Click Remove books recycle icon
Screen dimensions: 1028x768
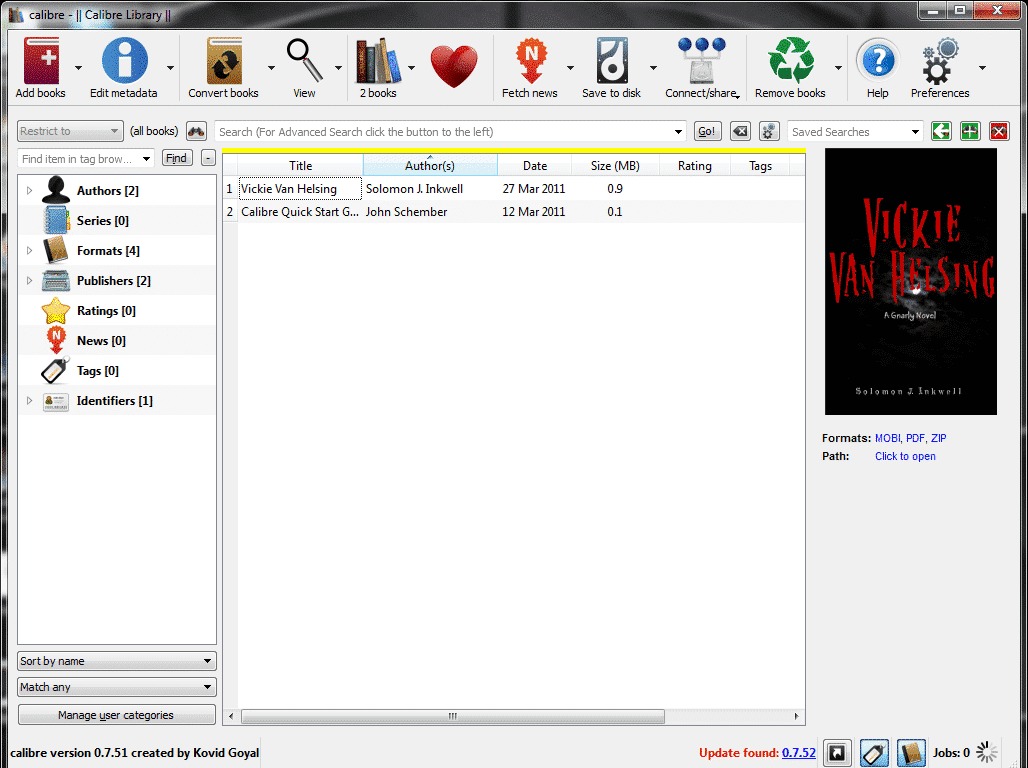tap(791, 60)
